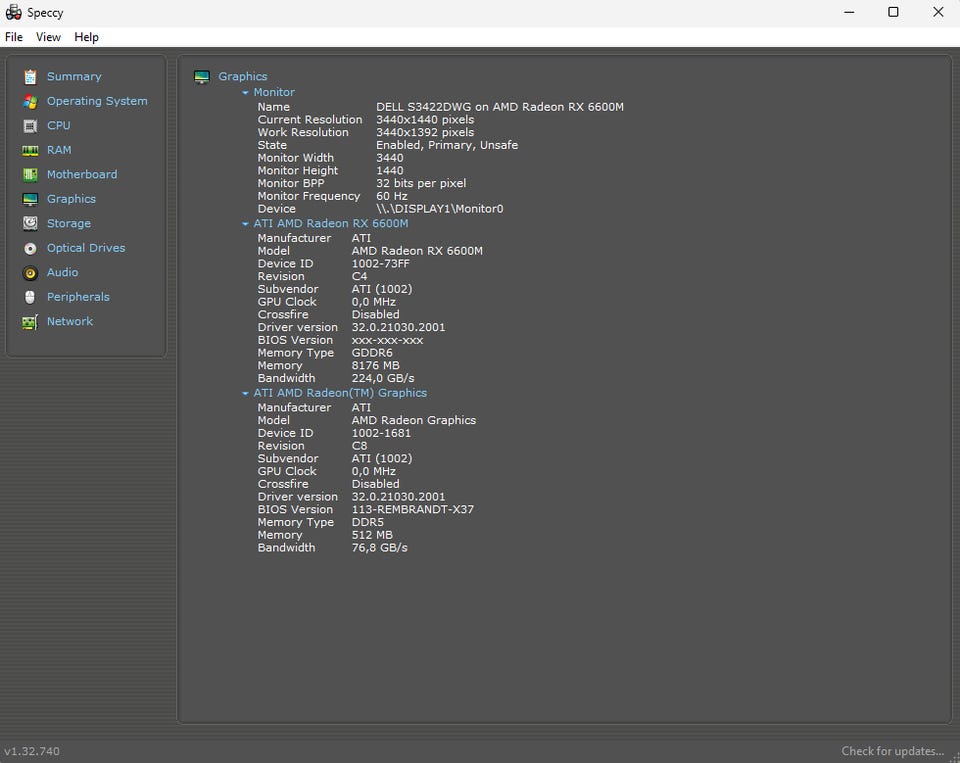Click Revision C4 value
The height and width of the screenshot is (763, 960).
pyautogui.click(x=359, y=276)
